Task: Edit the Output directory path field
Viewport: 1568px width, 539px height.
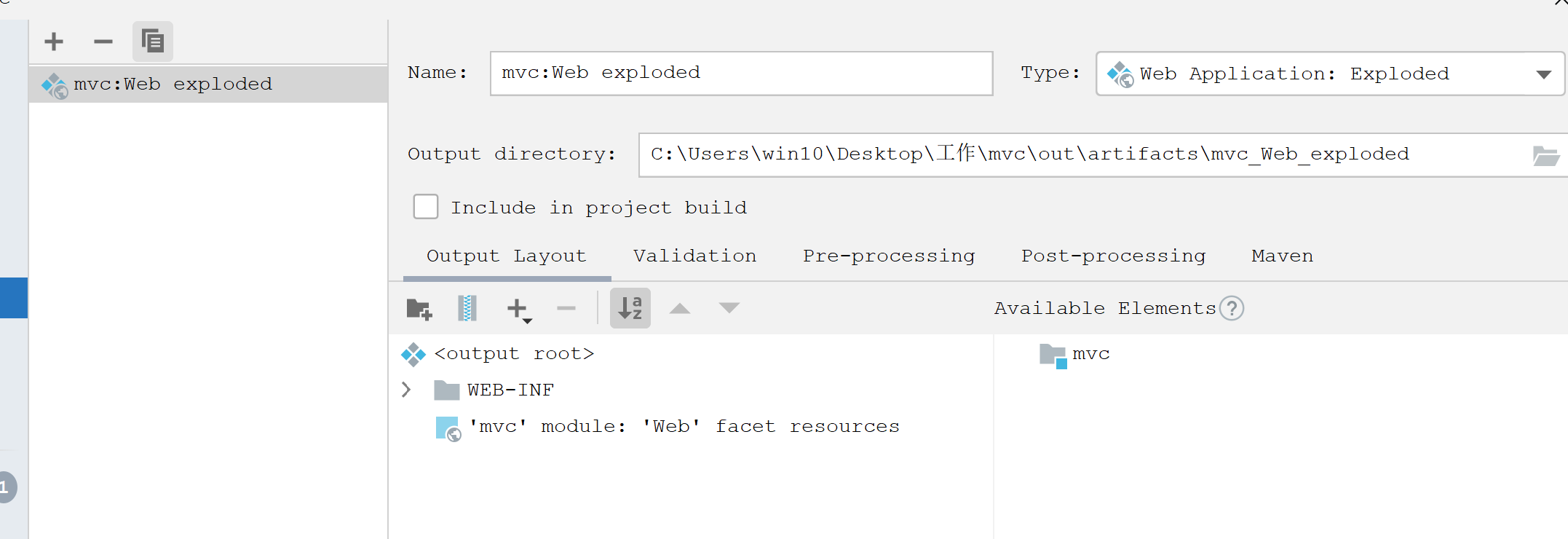Action: pos(1085,154)
